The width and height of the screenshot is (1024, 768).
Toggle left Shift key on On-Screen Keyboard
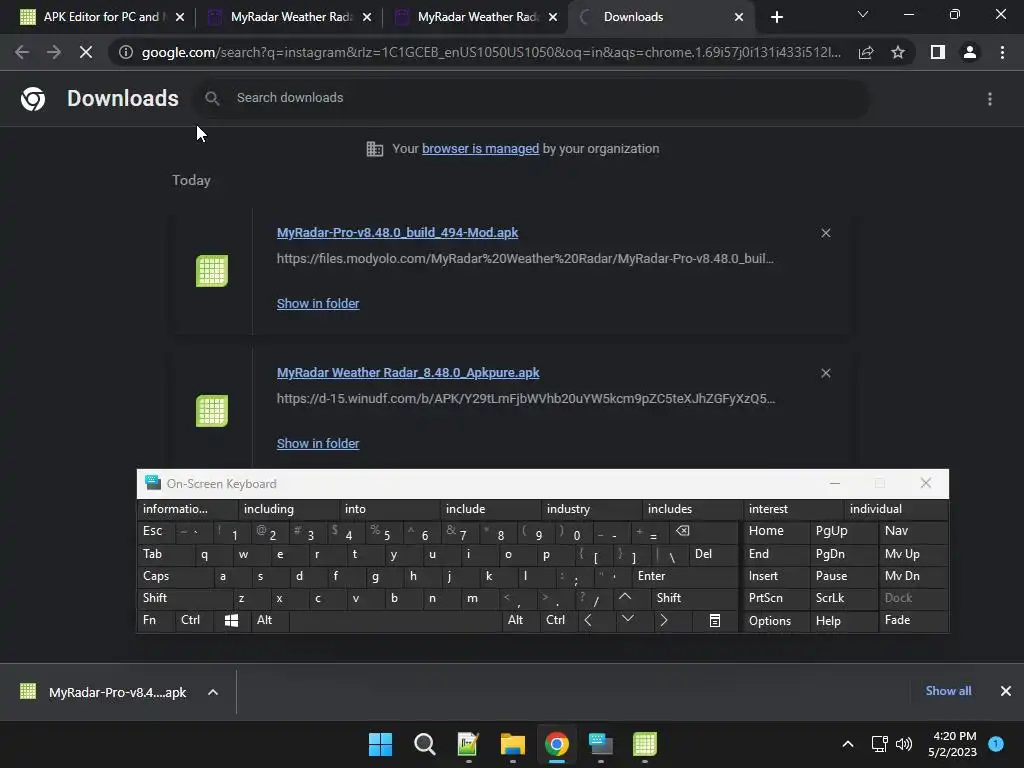(x=184, y=598)
